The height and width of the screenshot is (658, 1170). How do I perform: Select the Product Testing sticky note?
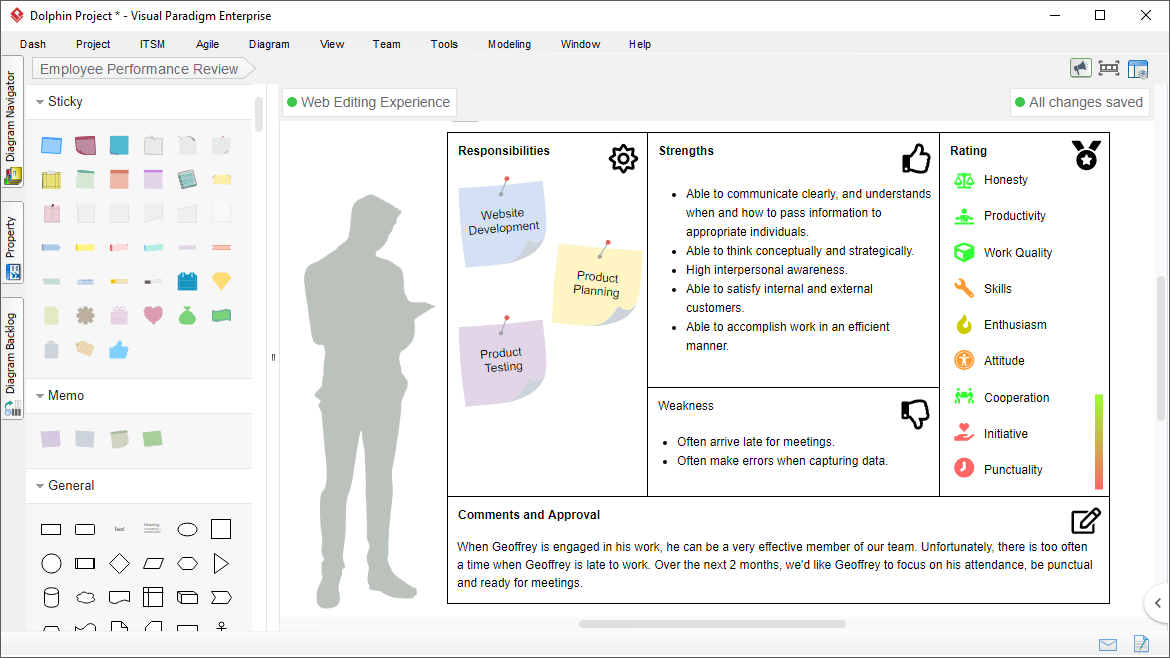click(x=502, y=361)
